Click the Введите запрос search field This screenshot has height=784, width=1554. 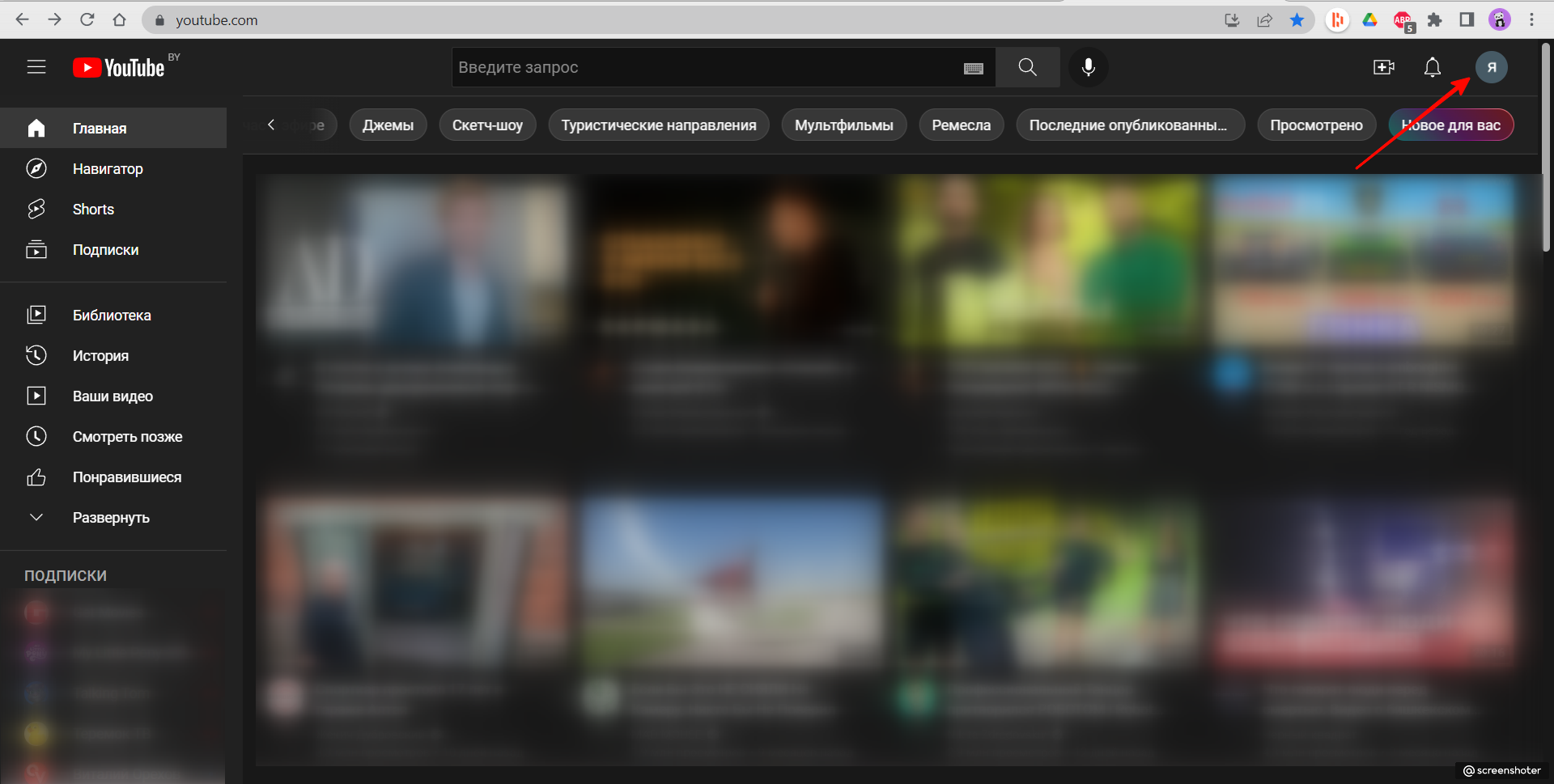pos(704,67)
